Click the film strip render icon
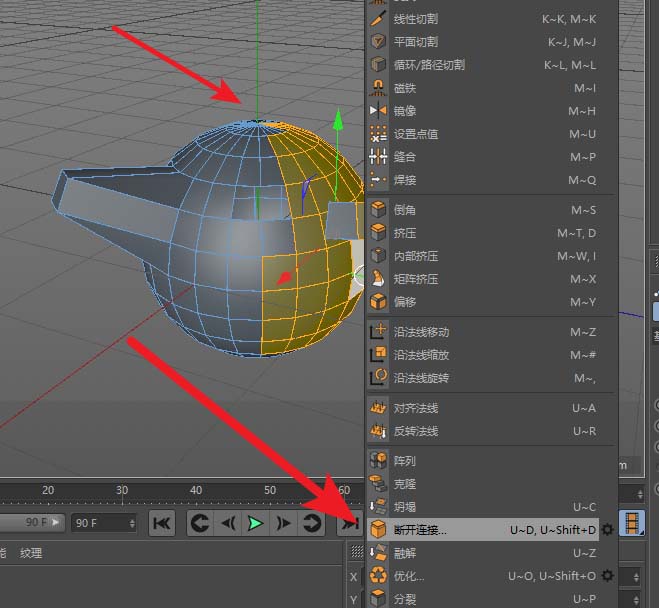The width and height of the screenshot is (659, 608). [x=633, y=522]
